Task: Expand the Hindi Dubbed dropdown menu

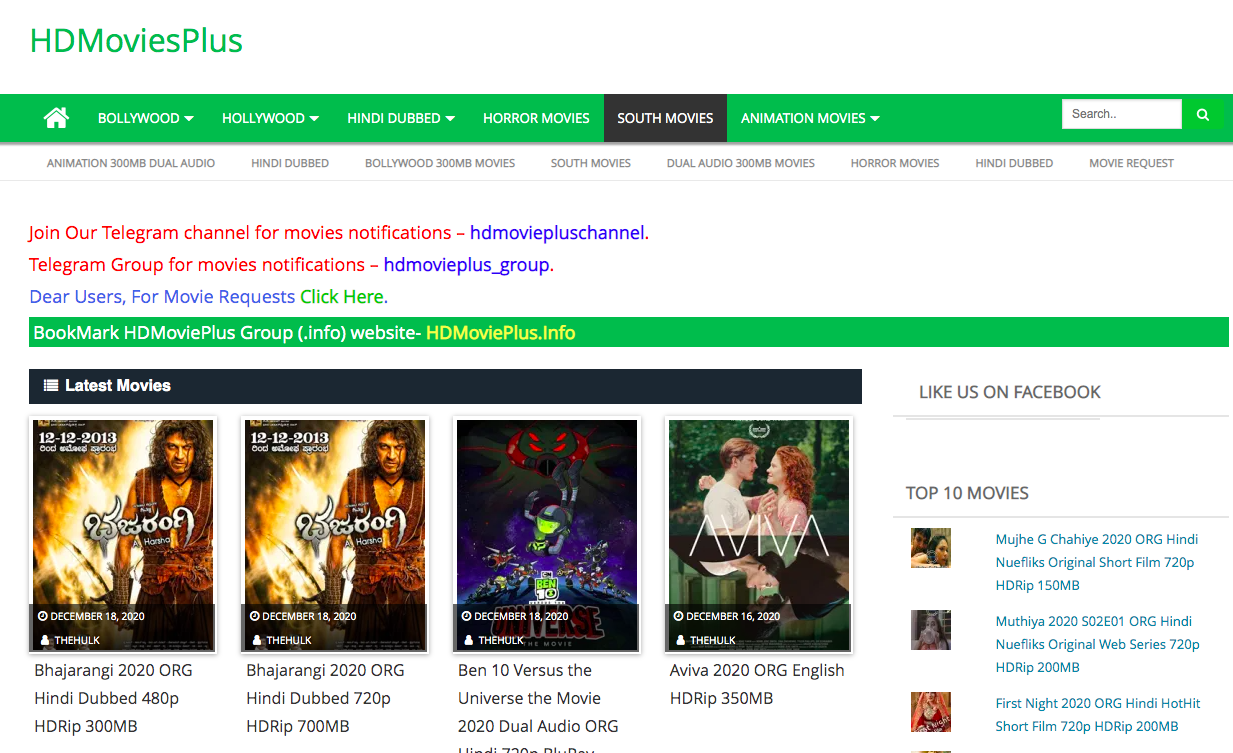Action: [x=400, y=118]
